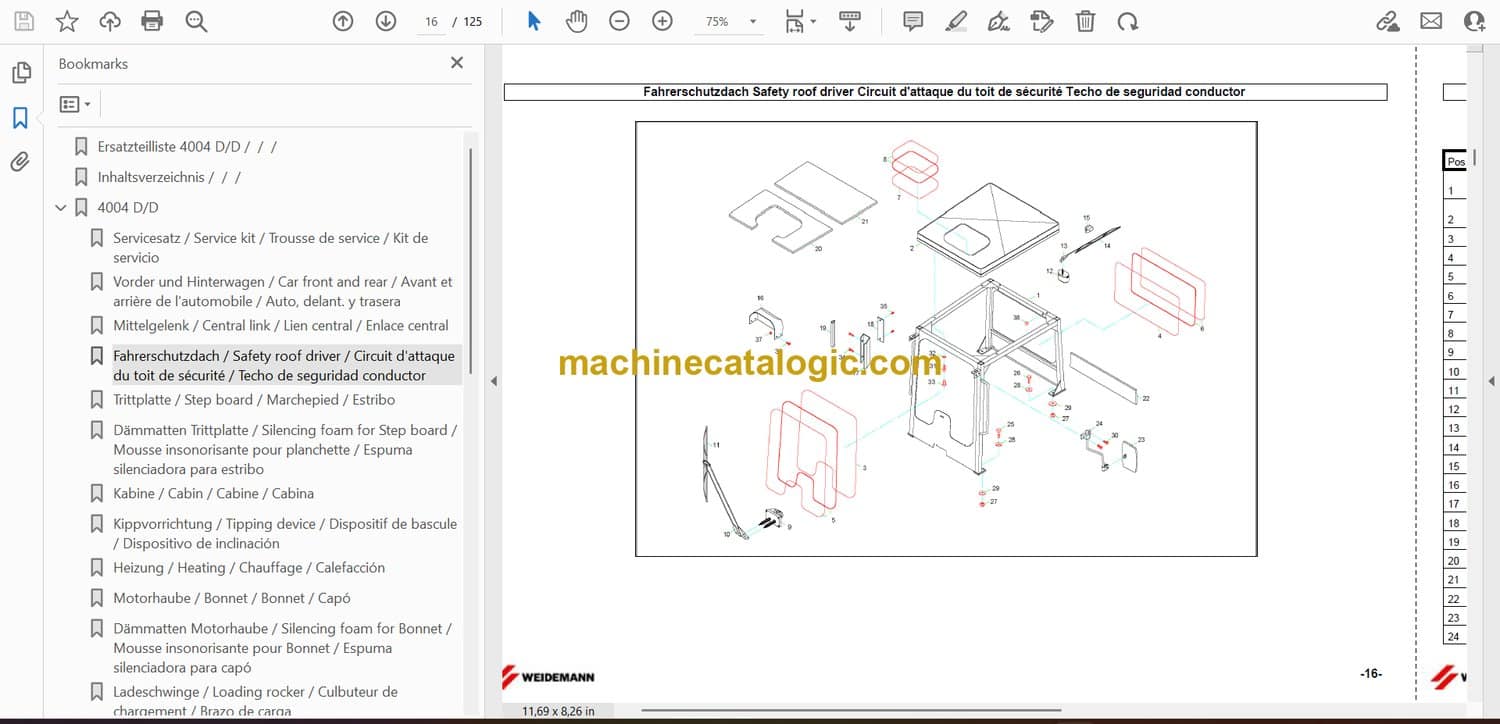The image size is (1500, 724).
Task: Jump to Servicesatz / Service kit bookmark
Action: pos(270,248)
